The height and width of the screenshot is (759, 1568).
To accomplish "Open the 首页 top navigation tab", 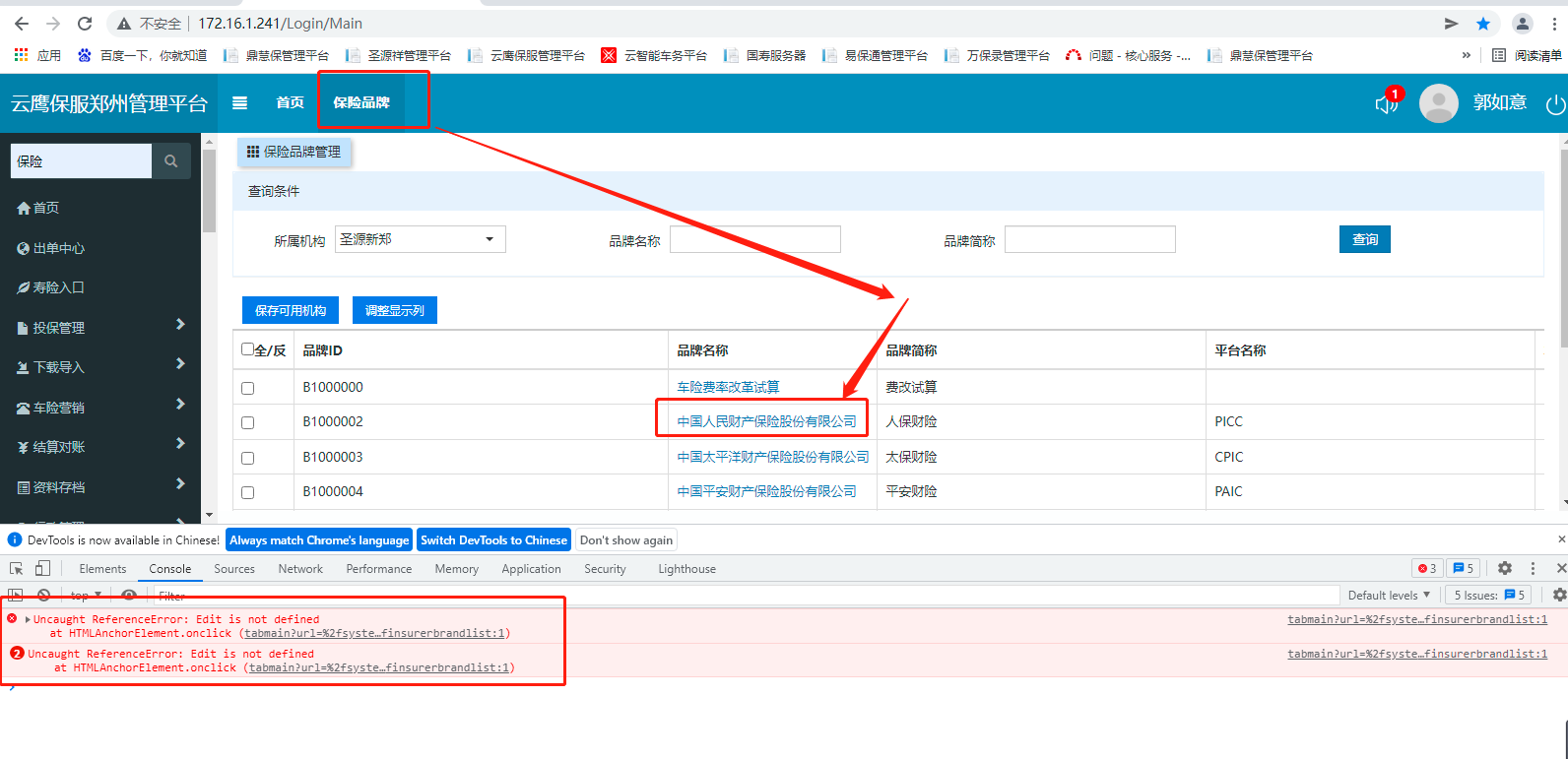I will pos(290,102).
